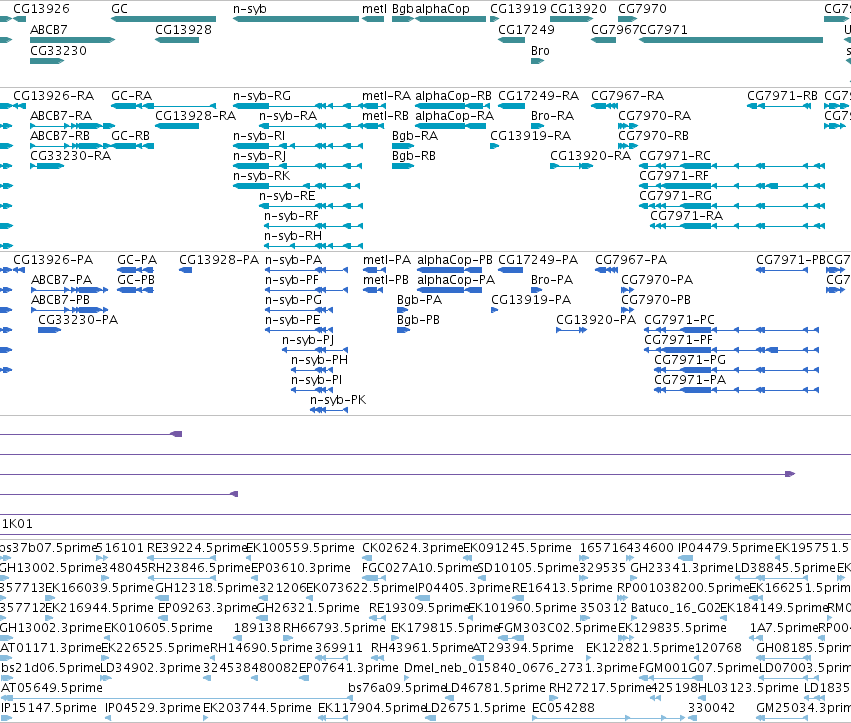This screenshot has width=851, height=723.
Task: Open the CG13928-RA transcript label
Action: 195,116
